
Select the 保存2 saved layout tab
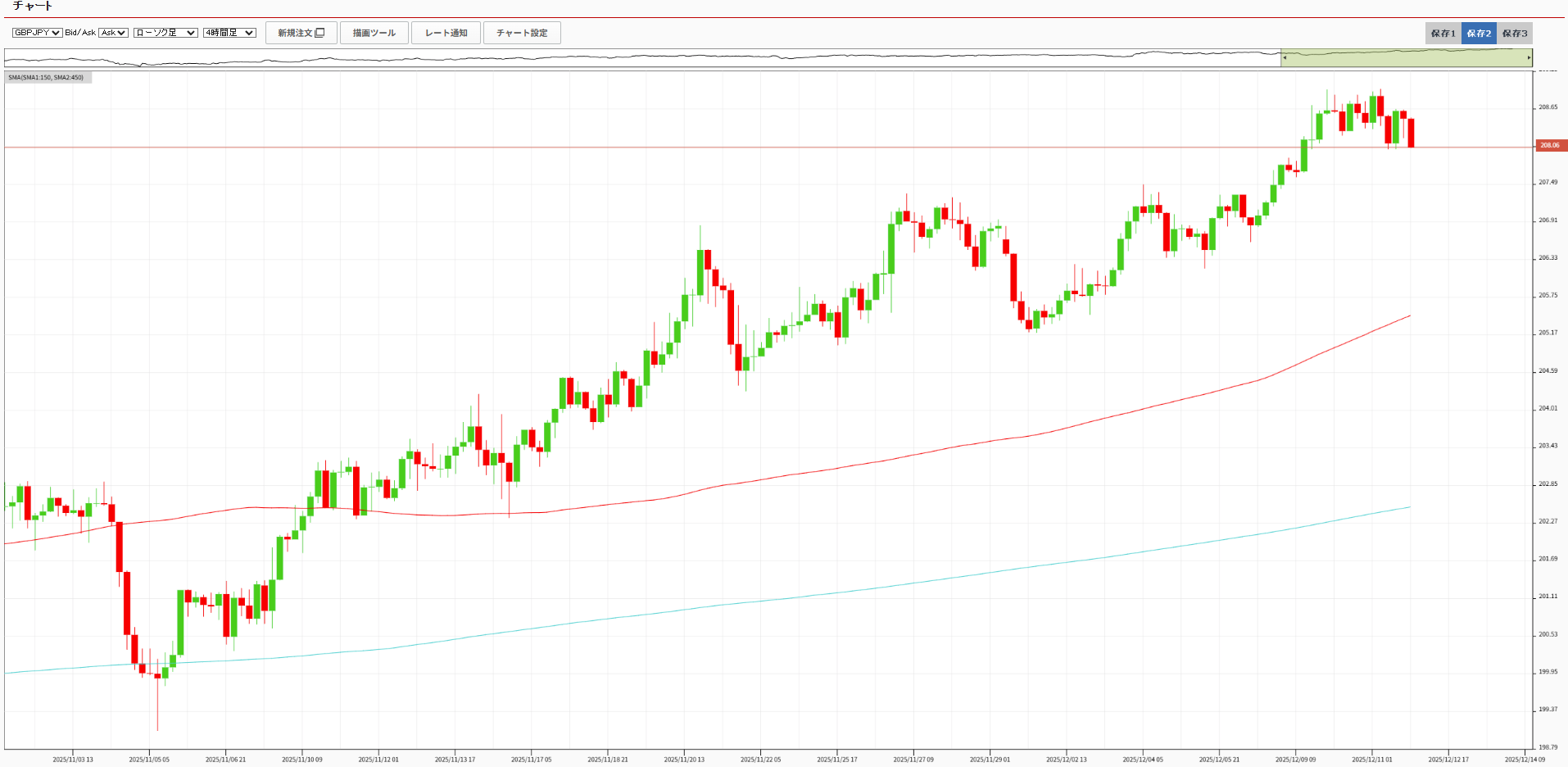(1479, 34)
